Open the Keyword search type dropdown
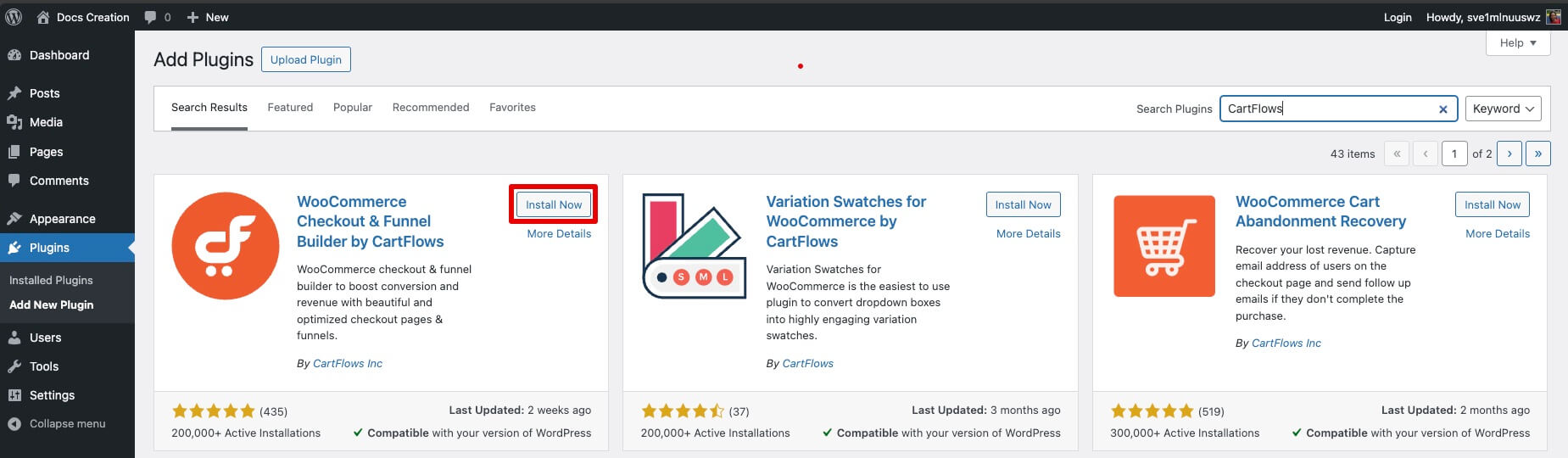 (x=1503, y=109)
